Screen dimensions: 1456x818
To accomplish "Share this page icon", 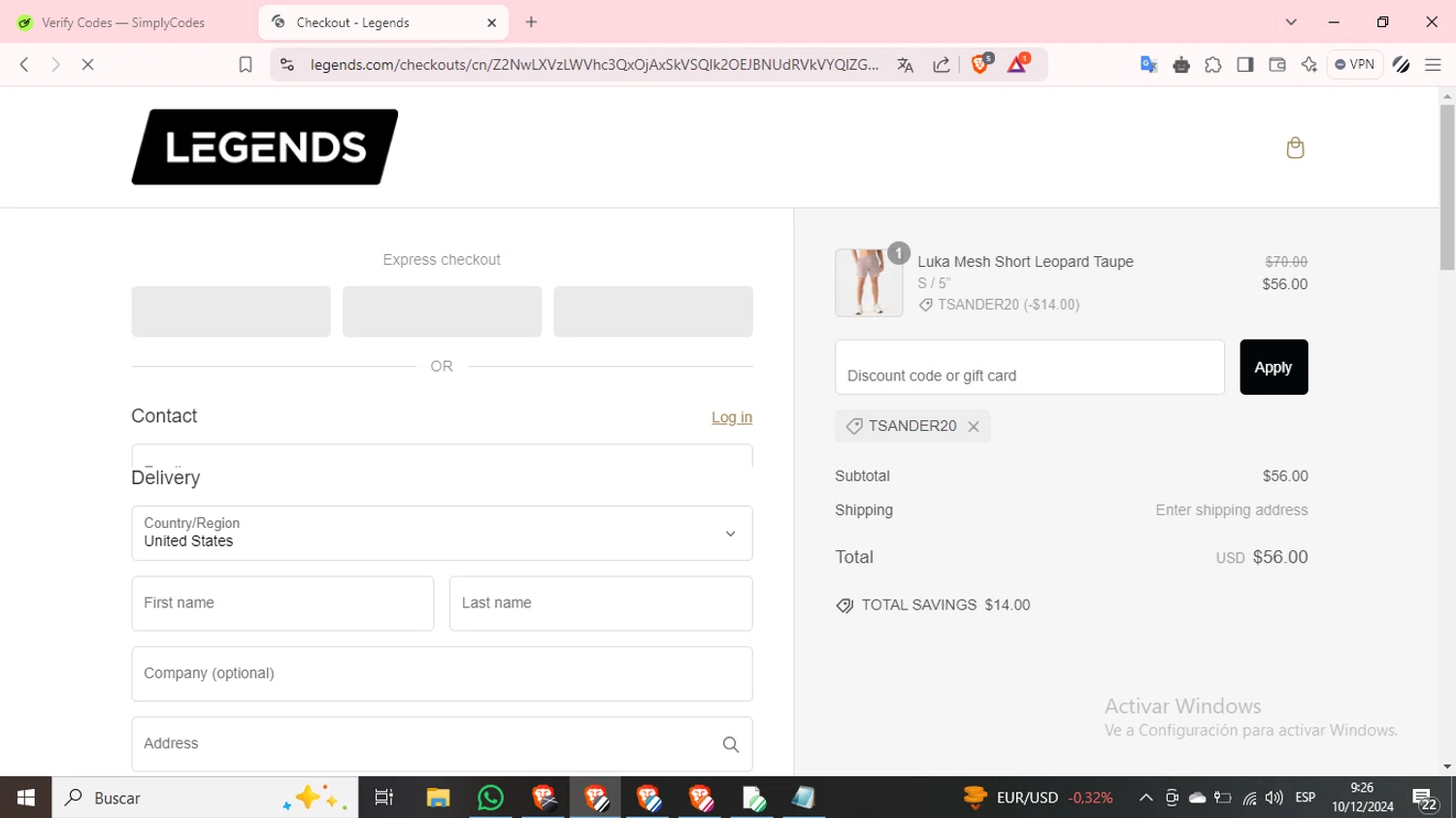I will click(x=942, y=65).
